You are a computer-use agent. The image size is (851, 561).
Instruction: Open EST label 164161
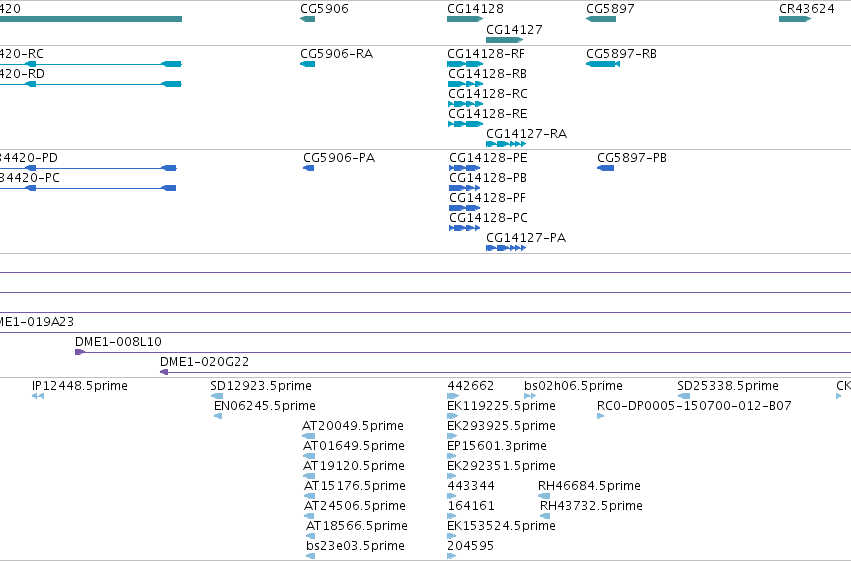pyautogui.click(x=471, y=506)
